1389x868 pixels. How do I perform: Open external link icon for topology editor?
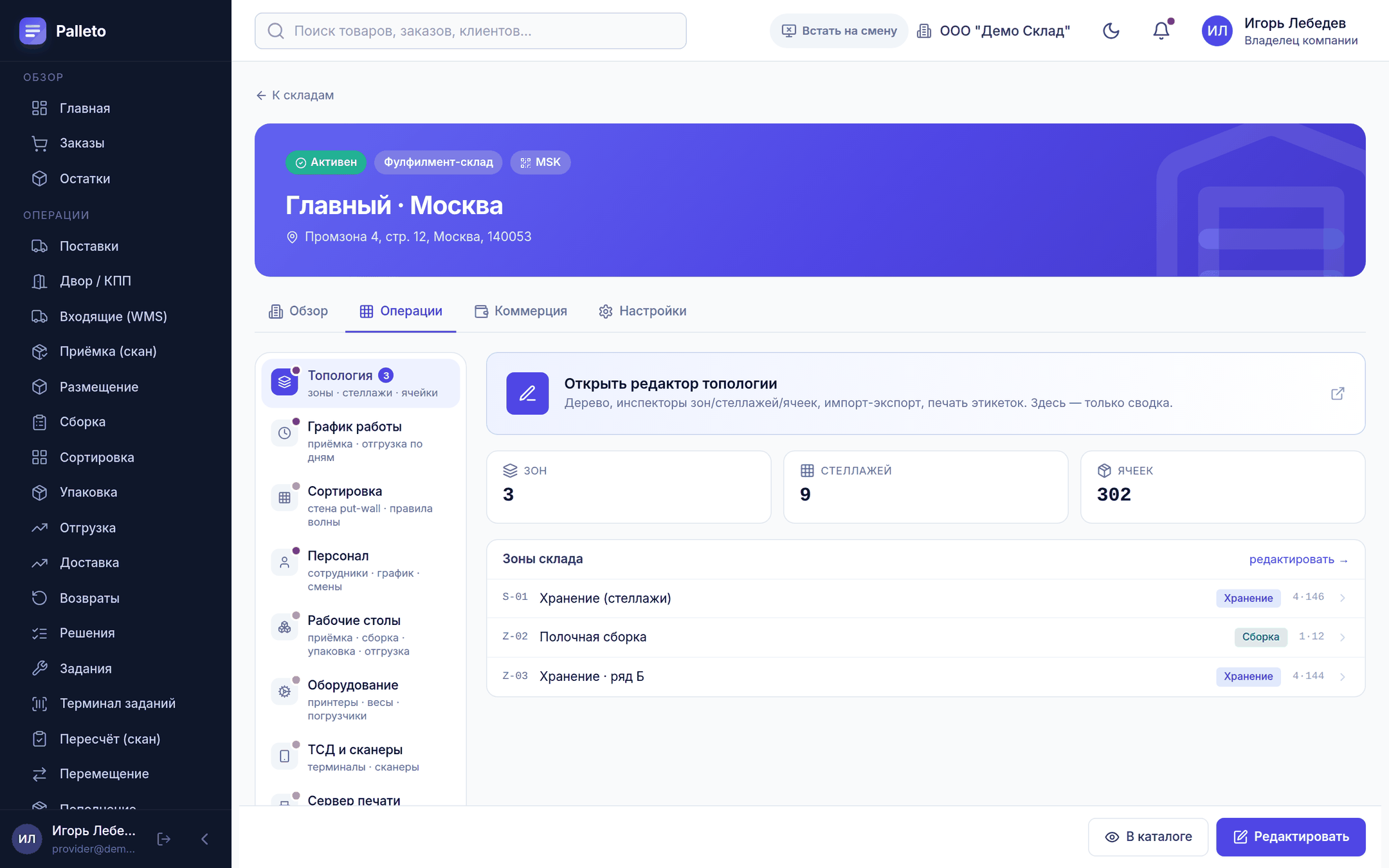1338,393
